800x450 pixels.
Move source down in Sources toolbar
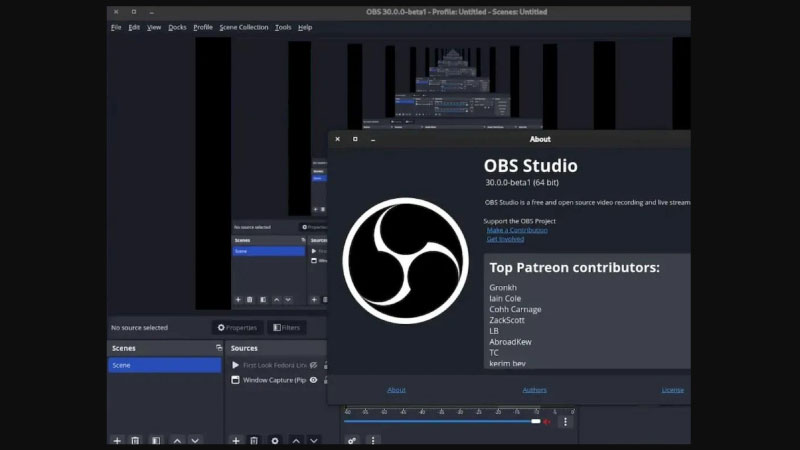click(314, 440)
